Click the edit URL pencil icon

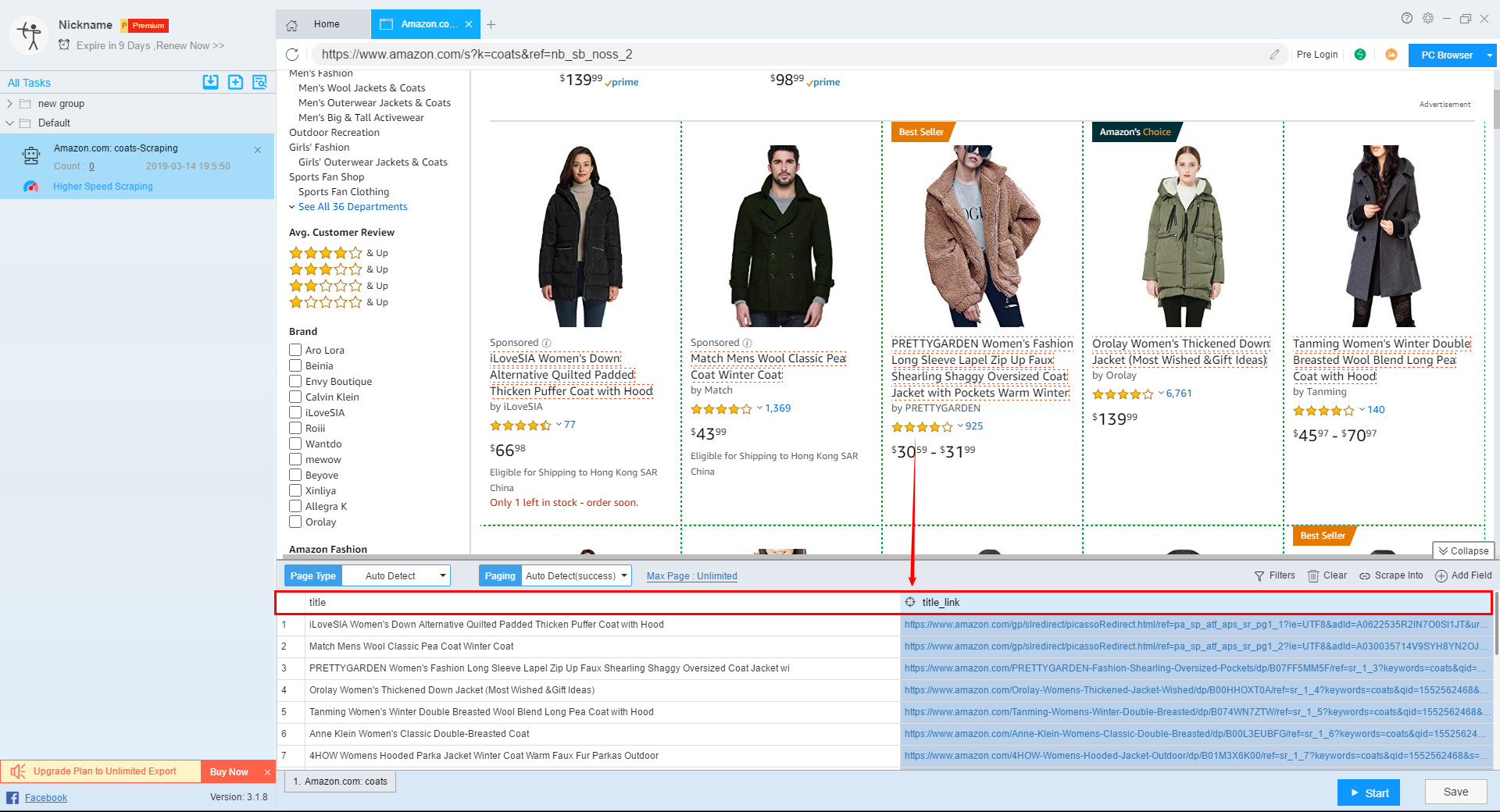[1274, 55]
